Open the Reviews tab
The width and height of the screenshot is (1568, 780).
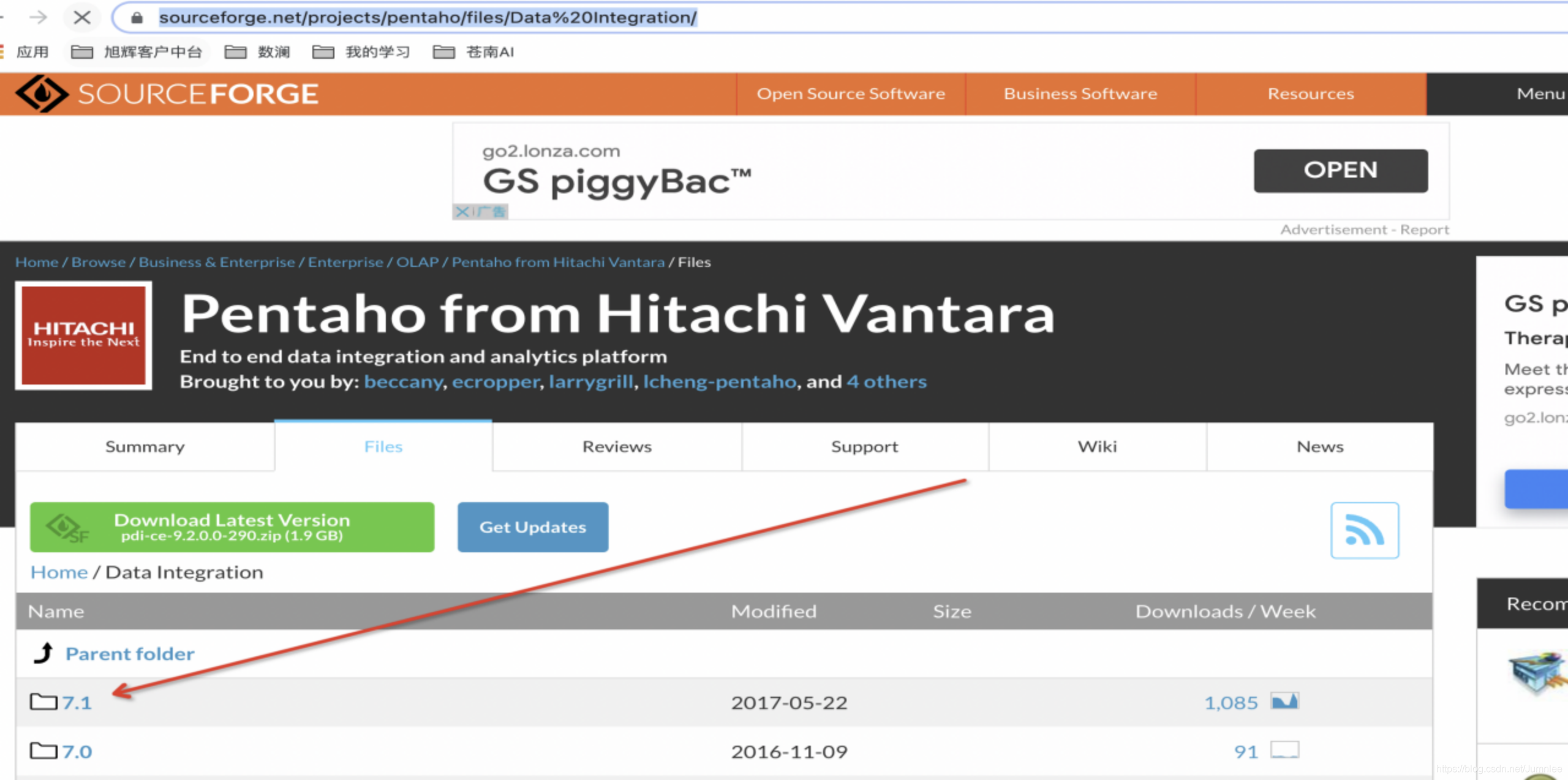(x=617, y=446)
